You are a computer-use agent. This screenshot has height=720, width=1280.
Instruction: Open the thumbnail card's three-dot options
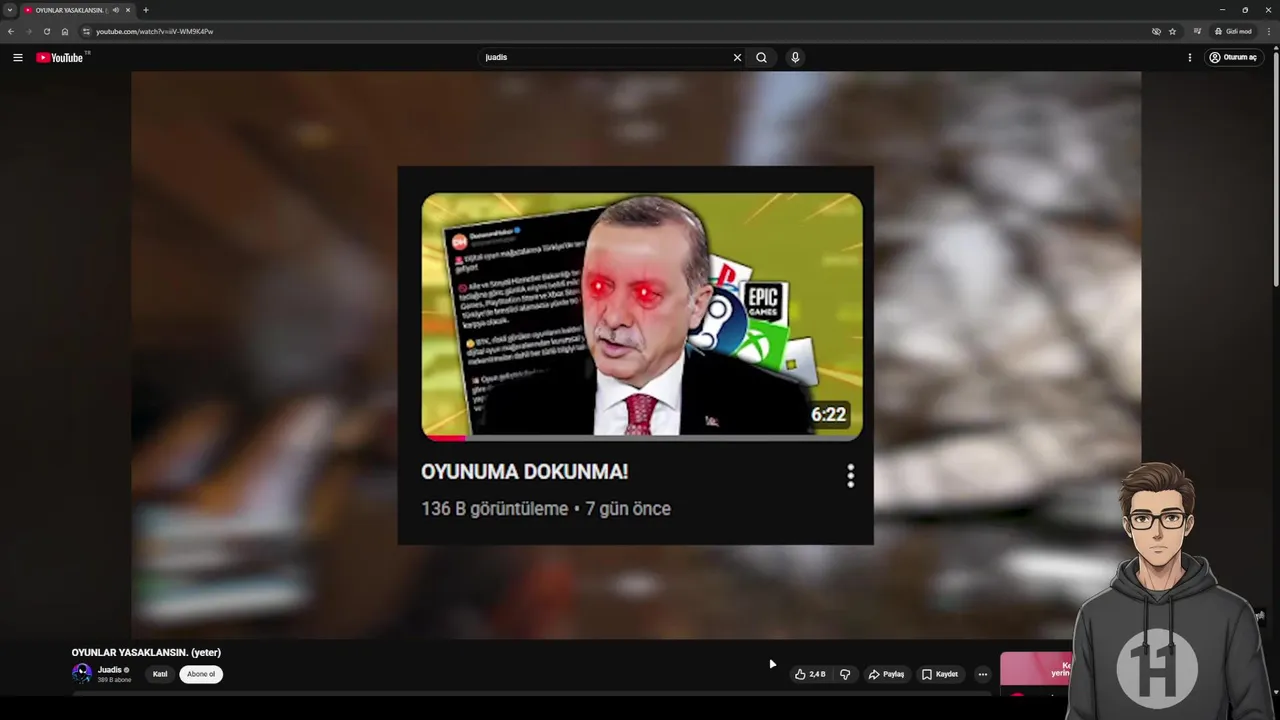(851, 476)
